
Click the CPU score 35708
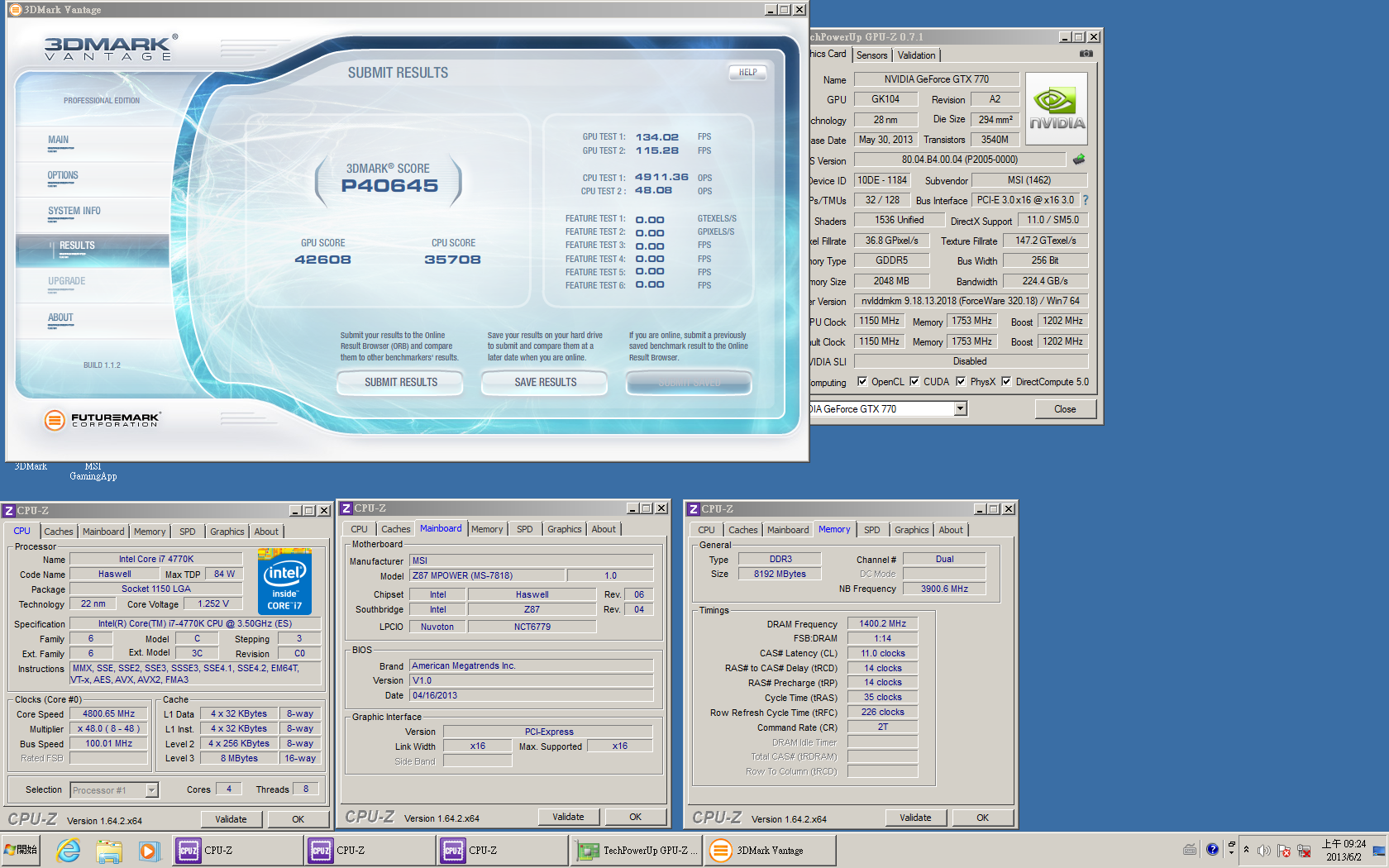[x=452, y=260]
